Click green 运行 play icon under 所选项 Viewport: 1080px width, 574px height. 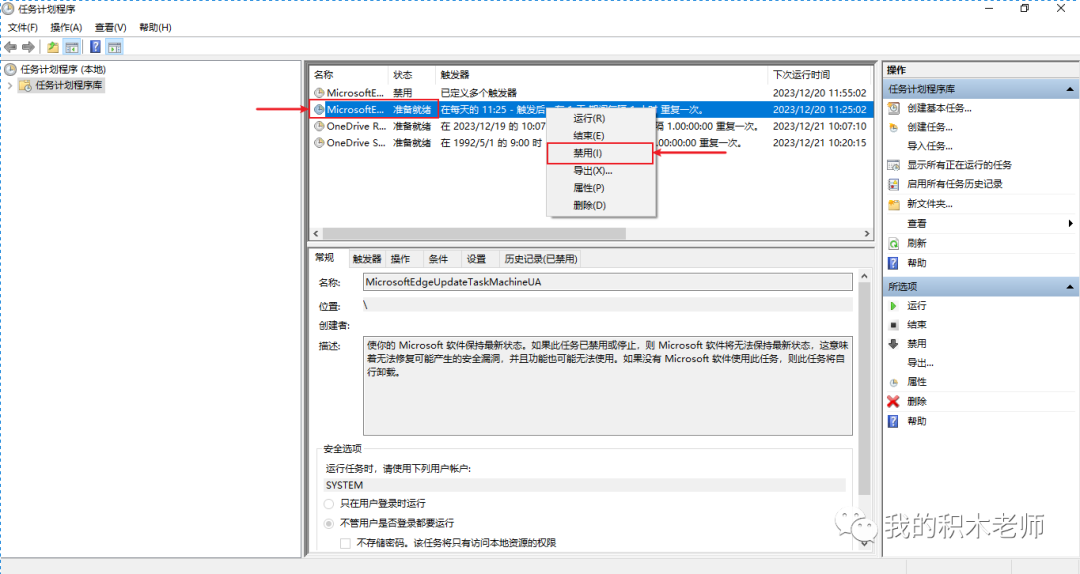tap(893, 306)
